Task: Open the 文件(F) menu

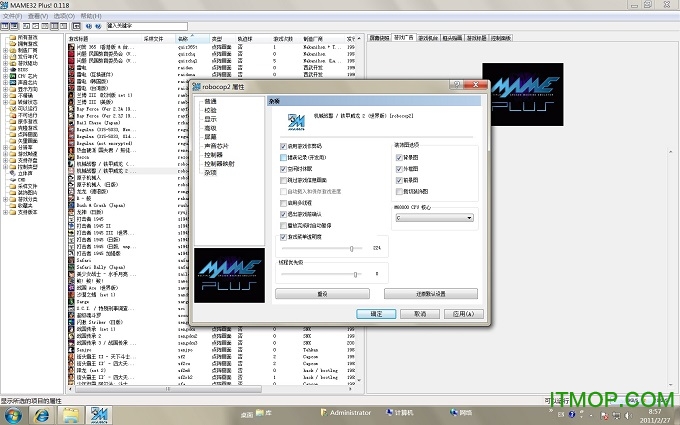Action: (x=12, y=16)
